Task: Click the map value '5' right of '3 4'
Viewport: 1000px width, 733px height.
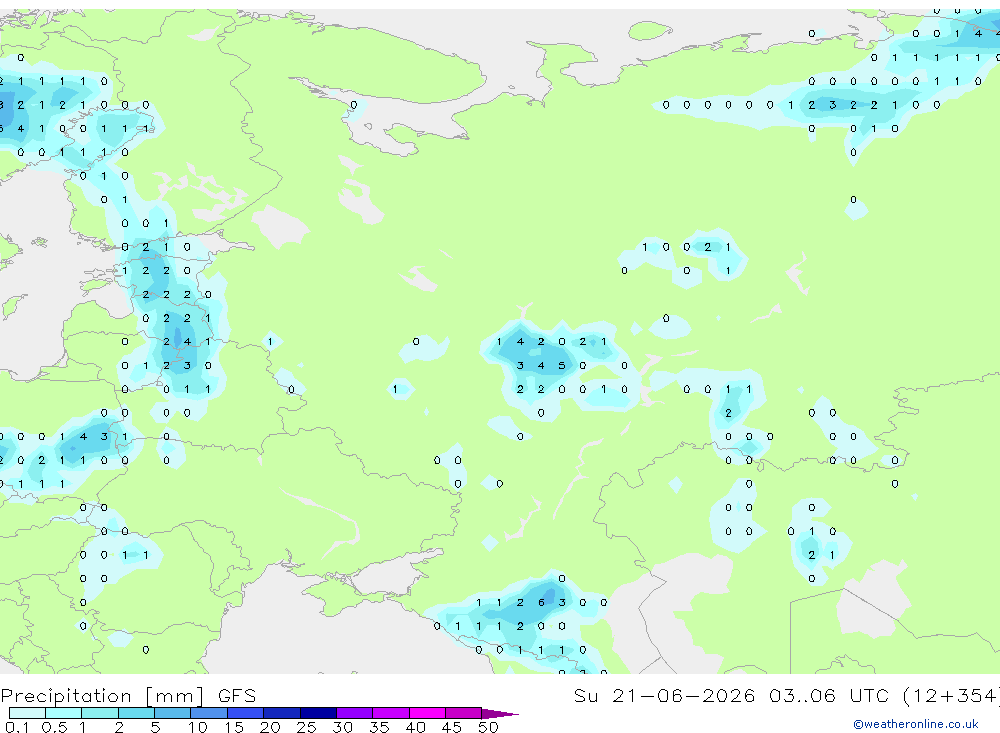Action: 561,366
